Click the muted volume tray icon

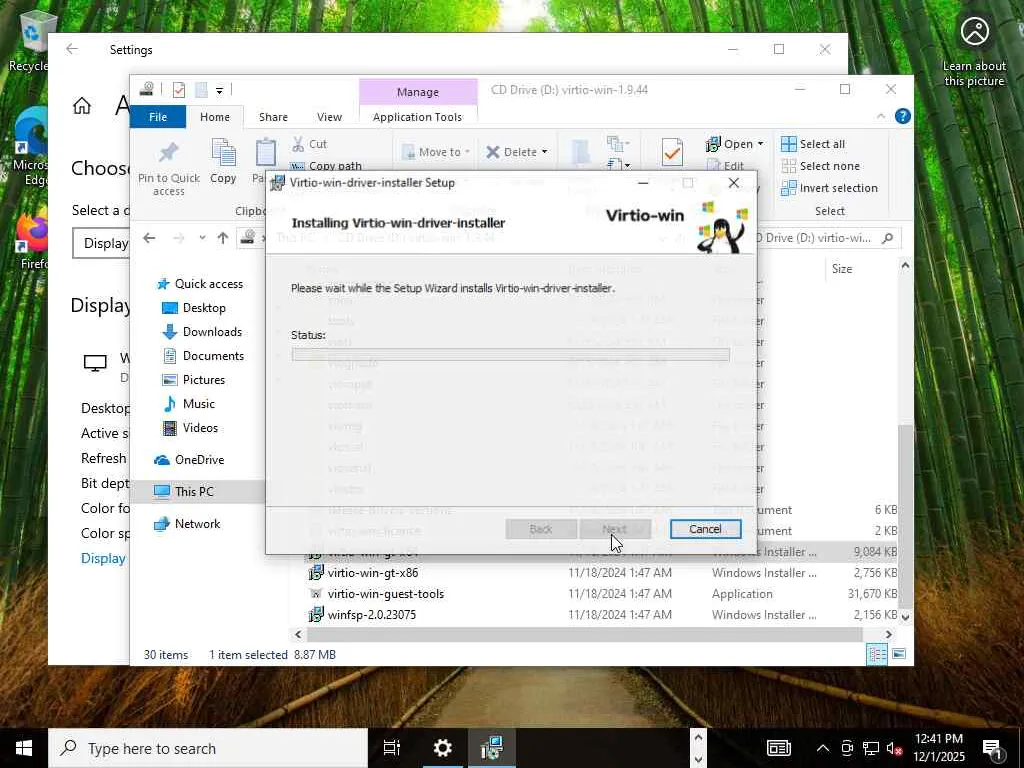pos(895,748)
